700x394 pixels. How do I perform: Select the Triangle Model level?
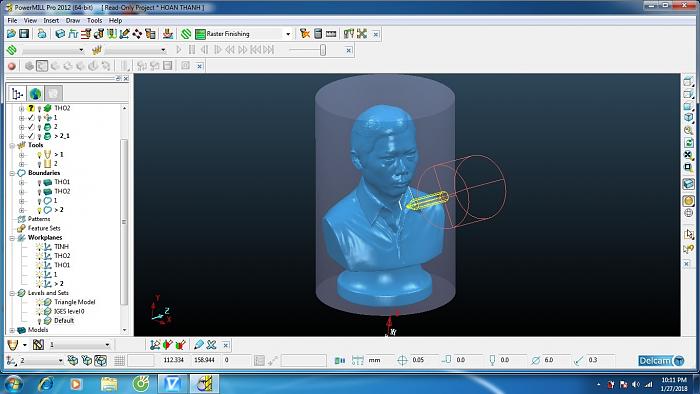point(75,302)
